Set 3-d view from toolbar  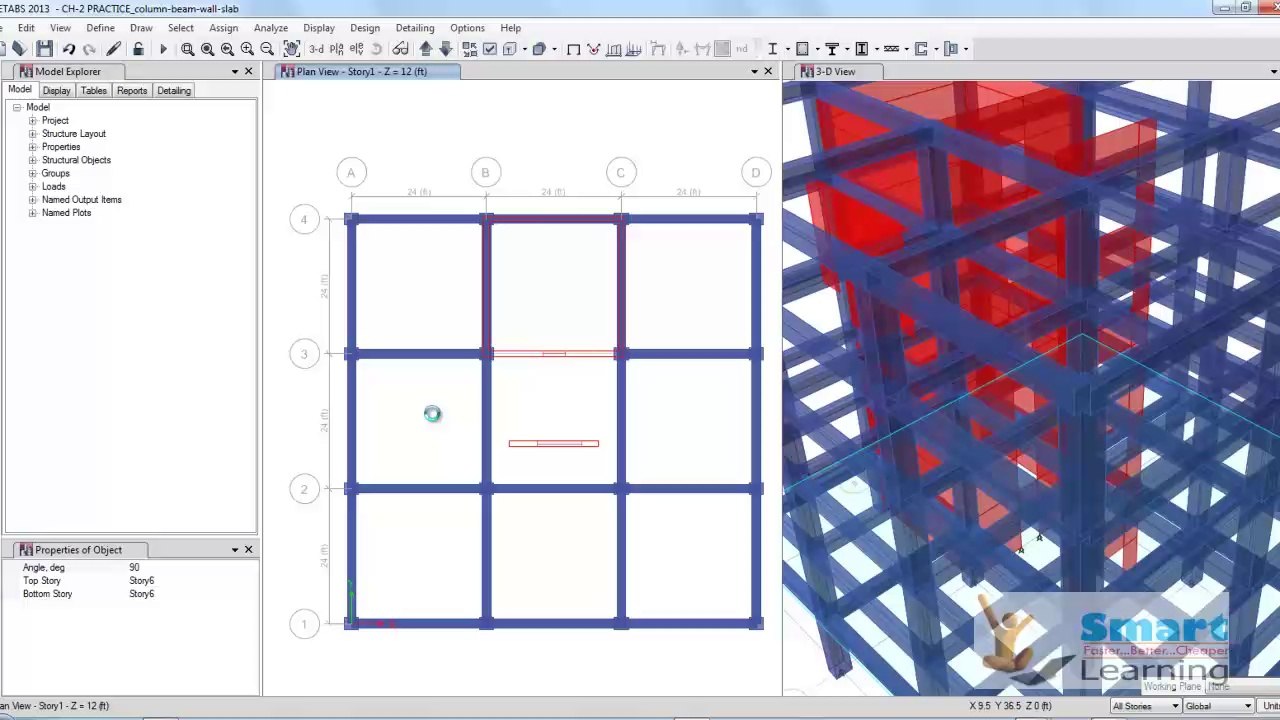point(316,49)
